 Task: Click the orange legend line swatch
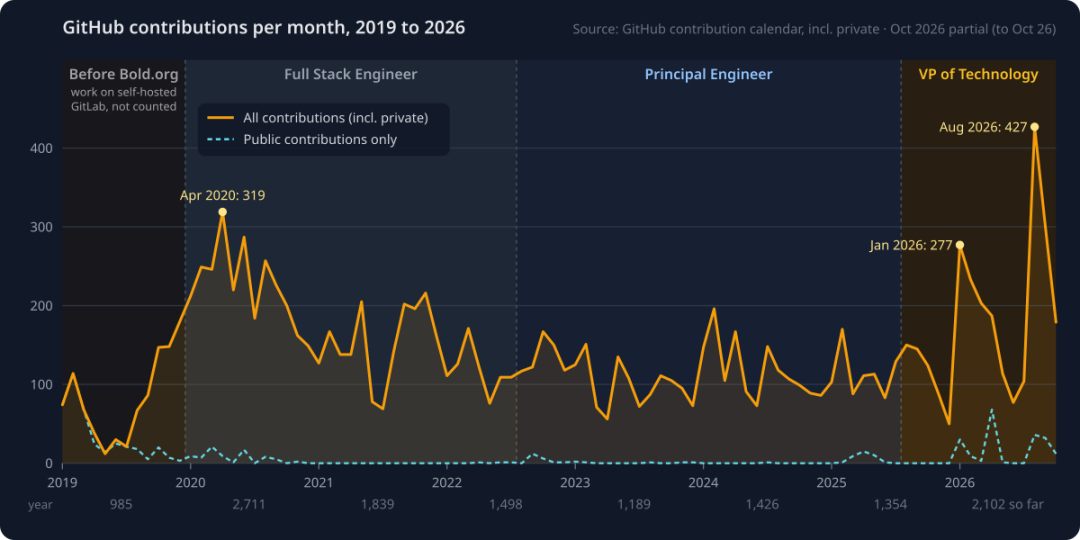pos(220,118)
